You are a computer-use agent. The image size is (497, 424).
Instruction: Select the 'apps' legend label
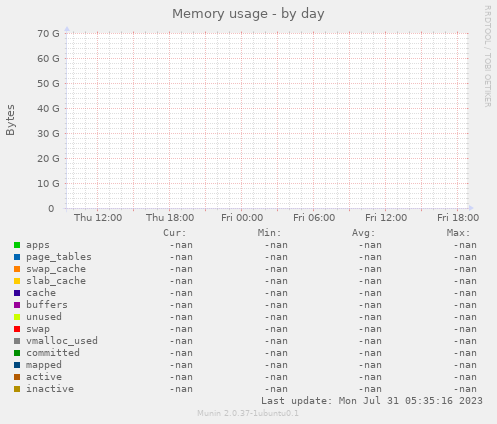click(38, 245)
